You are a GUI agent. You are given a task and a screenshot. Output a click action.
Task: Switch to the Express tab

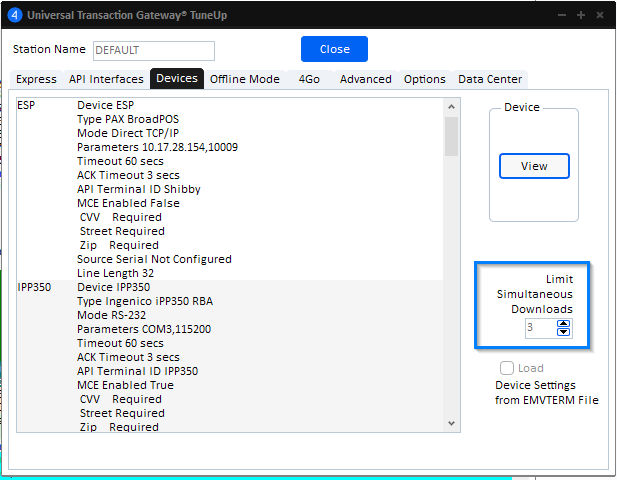[36, 79]
